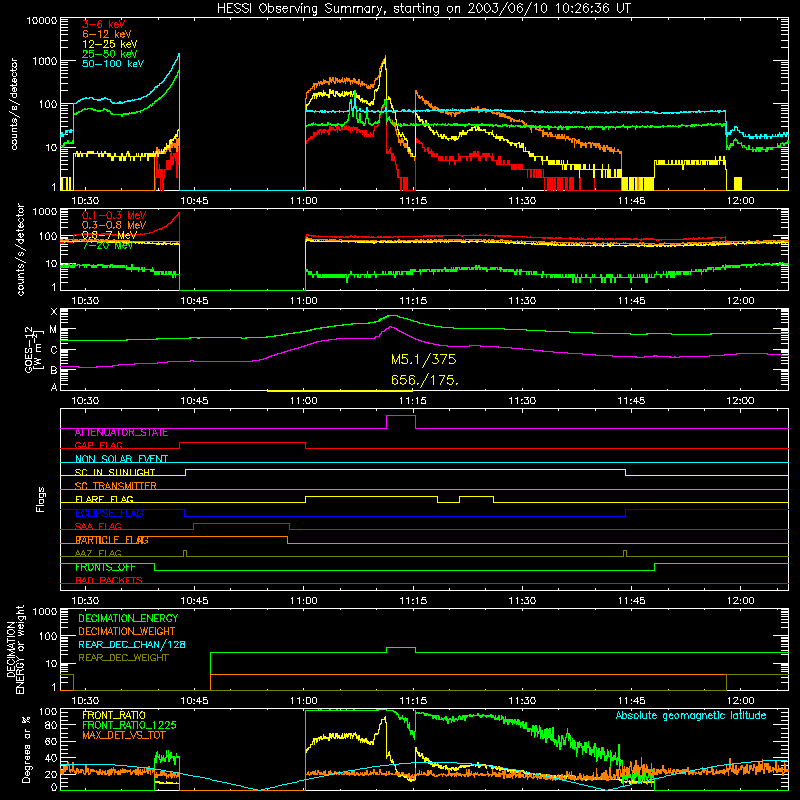Click the 'M' class label on GOES axis
The height and width of the screenshot is (800, 800).
click(x=53, y=330)
